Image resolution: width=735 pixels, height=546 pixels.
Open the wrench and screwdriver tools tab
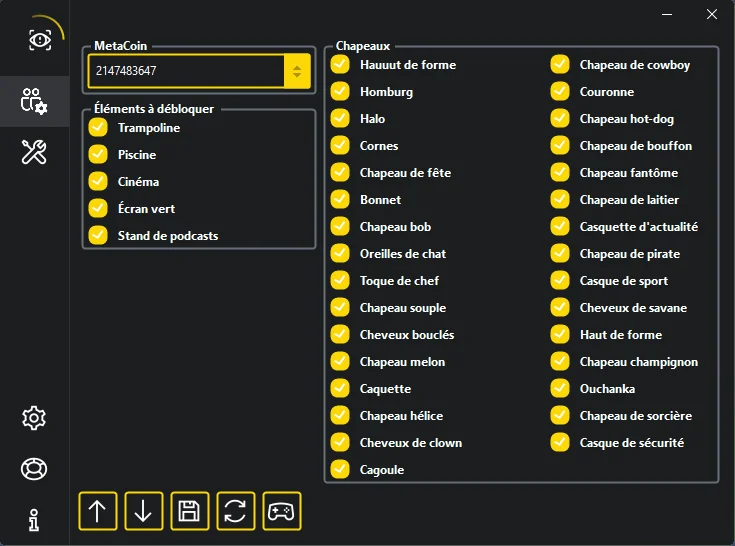tap(34, 152)
